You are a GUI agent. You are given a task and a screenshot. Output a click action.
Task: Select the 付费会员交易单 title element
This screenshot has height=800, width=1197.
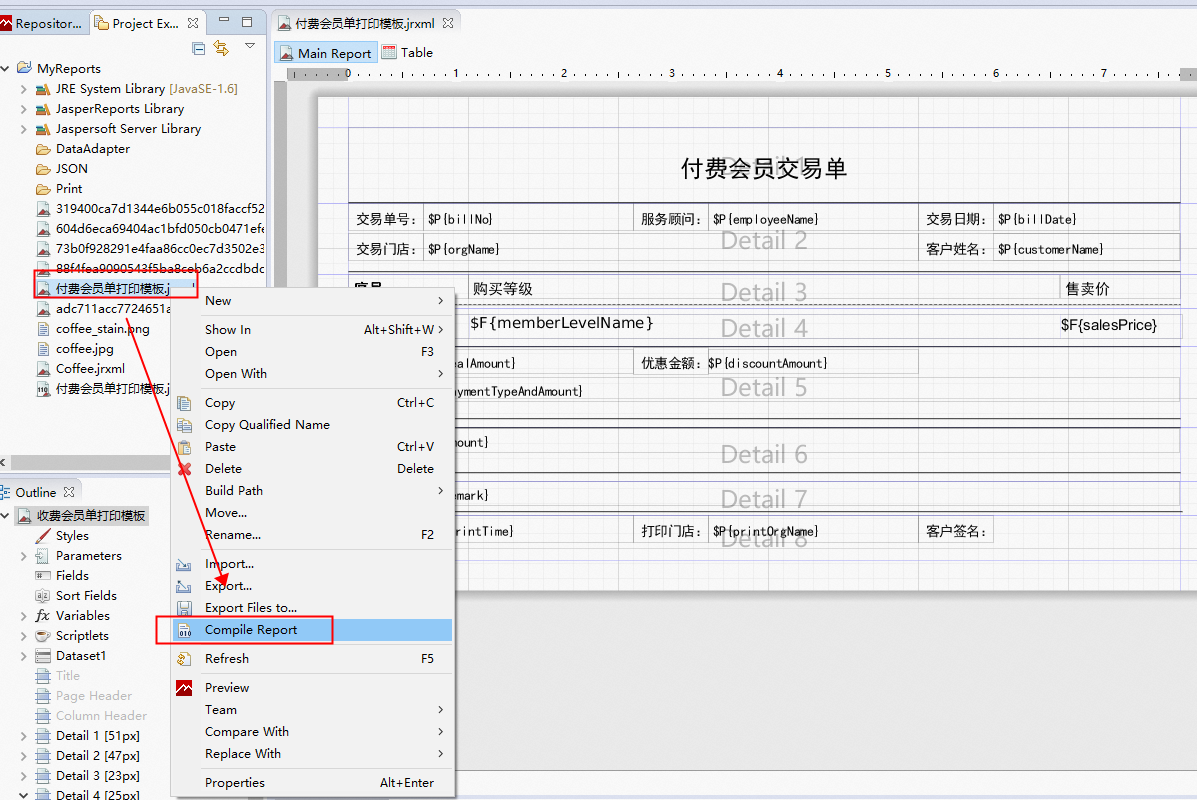pyautogui.click(x=763, y=169)
